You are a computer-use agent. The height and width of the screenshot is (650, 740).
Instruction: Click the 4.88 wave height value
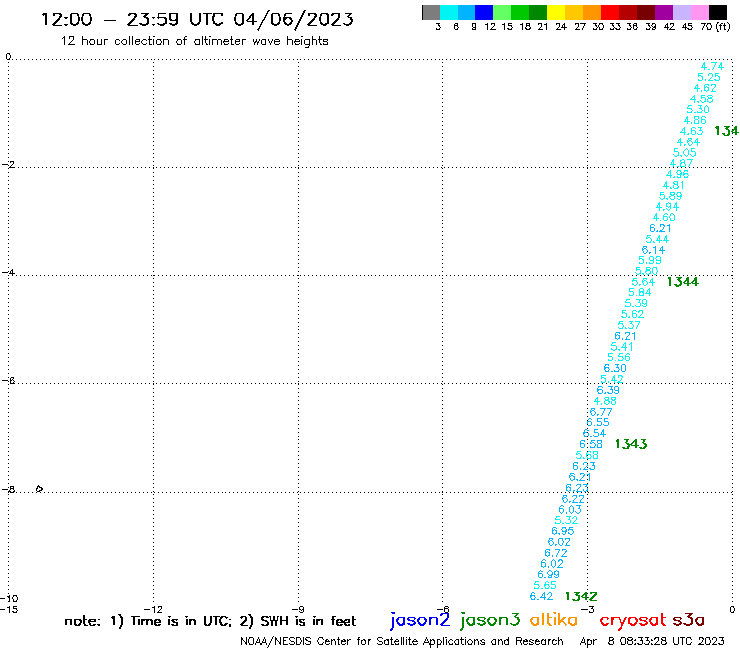pyautogui.click(x=605, y=401)
